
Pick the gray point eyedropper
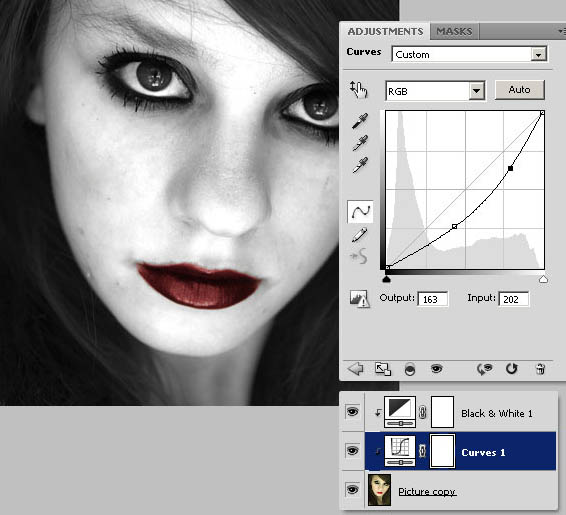click(x=360, y=143)
